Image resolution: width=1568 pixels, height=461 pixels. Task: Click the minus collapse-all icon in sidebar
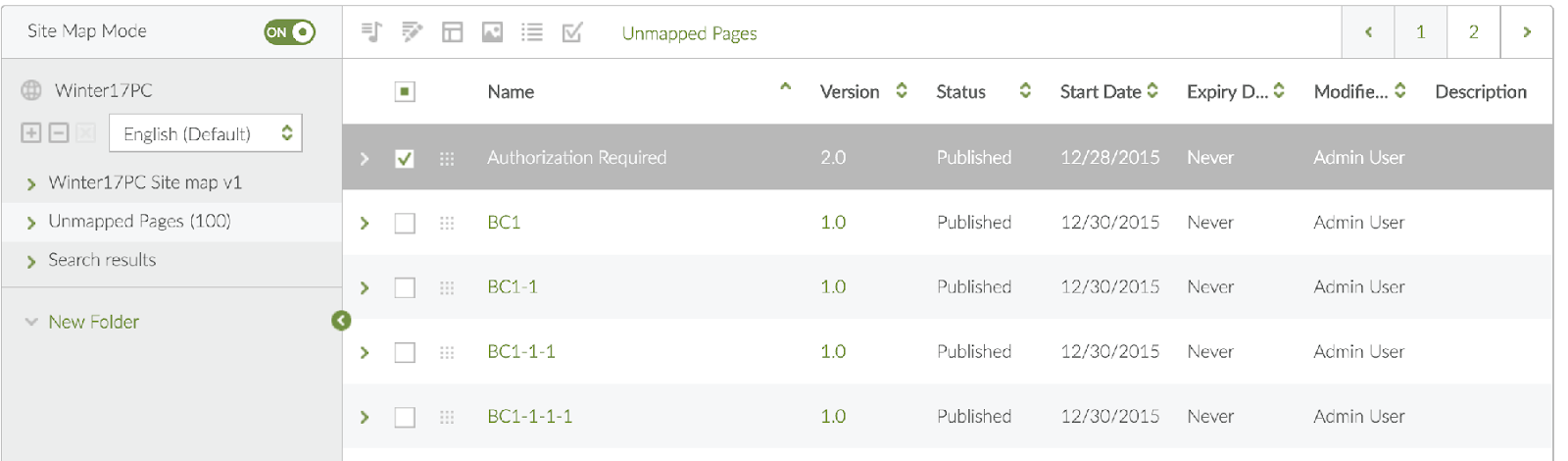point(59,132)
